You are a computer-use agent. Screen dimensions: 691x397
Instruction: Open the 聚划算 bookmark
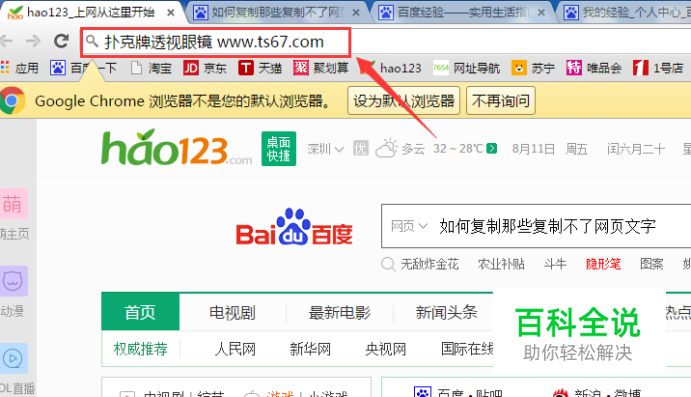click(x=321, y=68)
